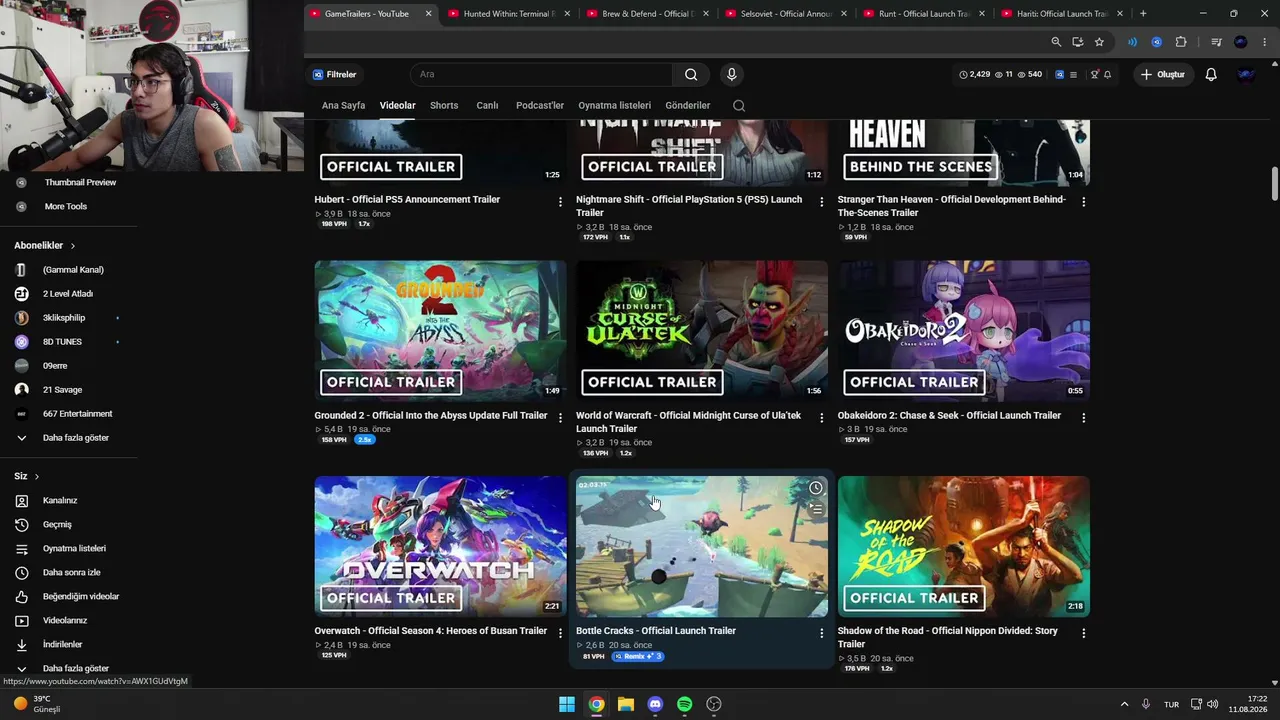Open the Windows Start menu
The image size is (1280, 720).
(567, 704)
